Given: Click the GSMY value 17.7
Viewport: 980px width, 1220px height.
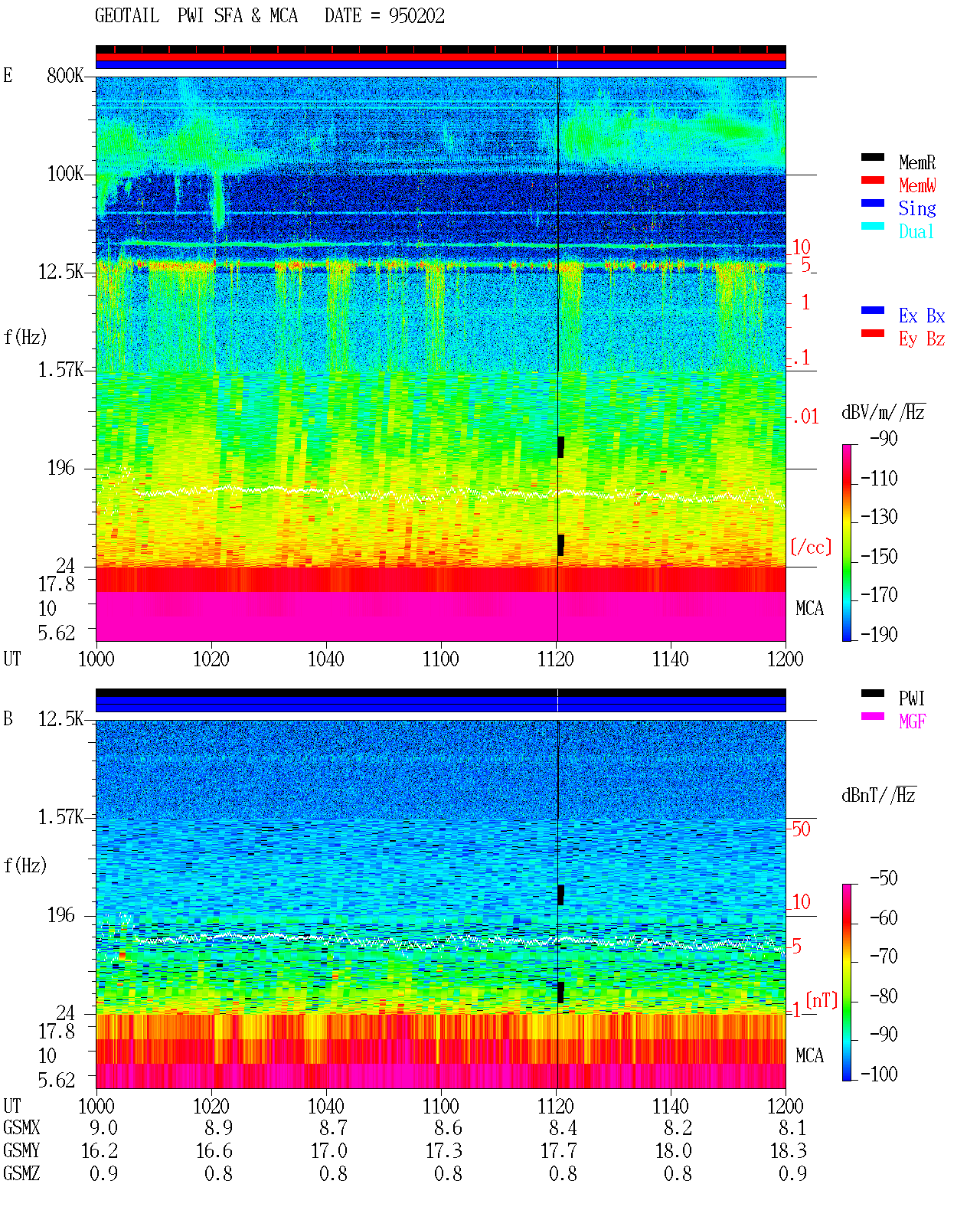Looking at the screenshot, I should [x=558, y=1150].
